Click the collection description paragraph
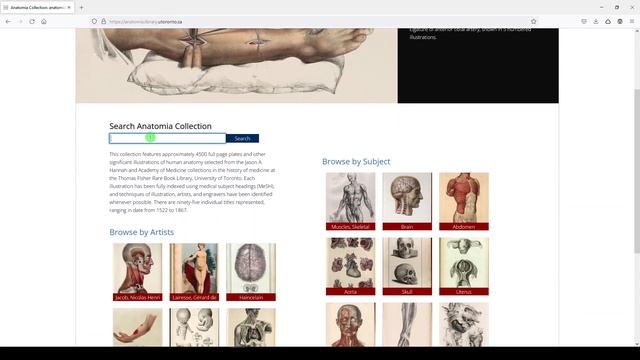Image resolution: width=640 pixels, height=360 pixels. (192, 182)
